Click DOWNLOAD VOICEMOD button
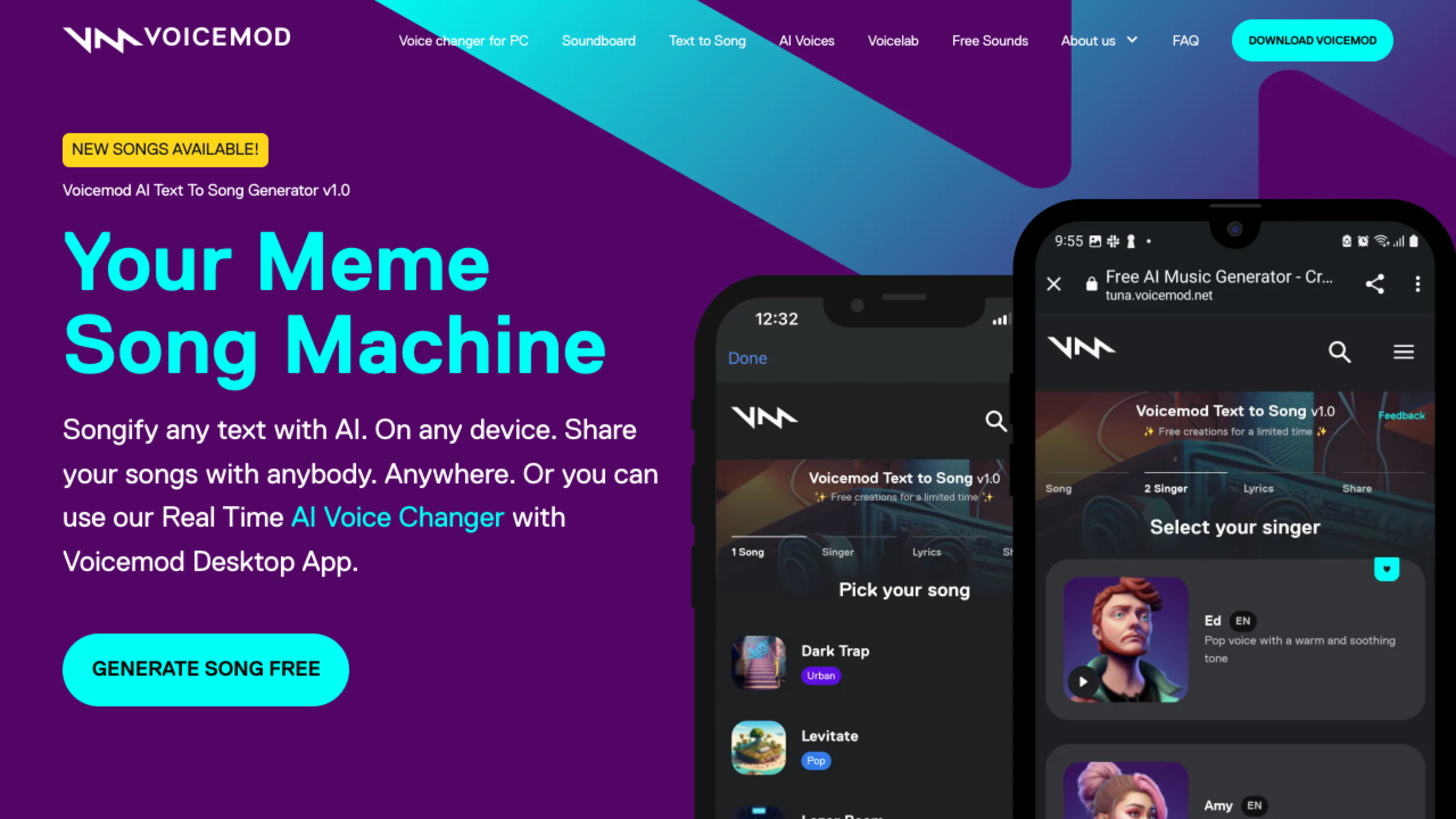The image size is (1456, 819). (1312, 40)
